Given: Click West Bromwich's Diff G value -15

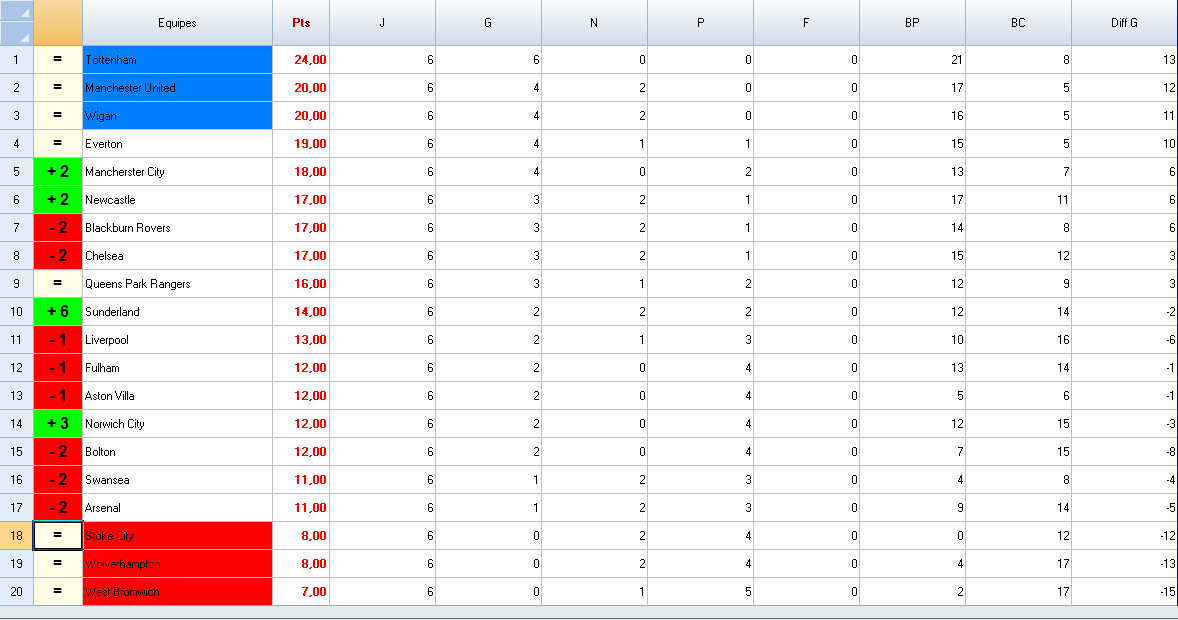Looking at the screenshot, I should 1124,591.
